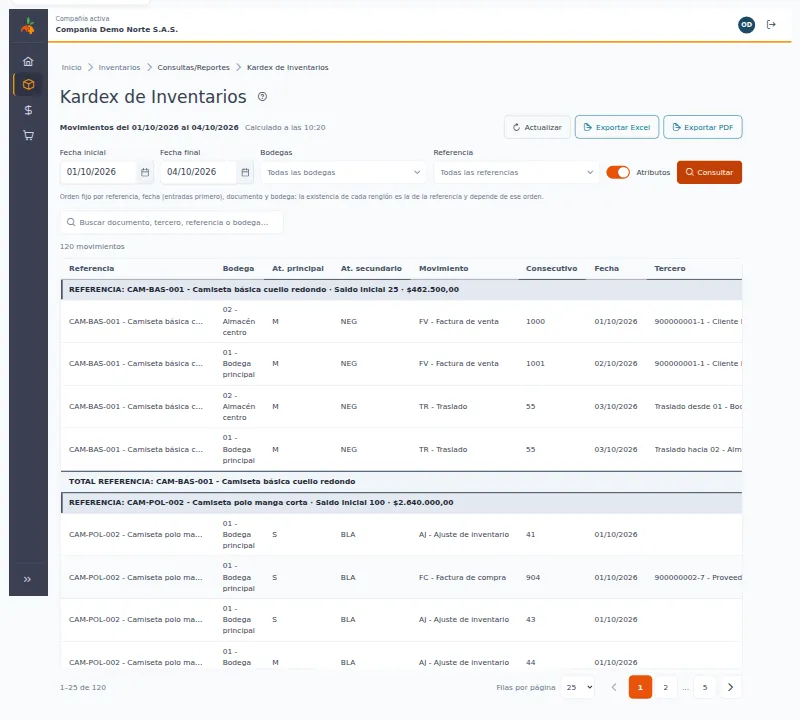The height and width of the screenshot is (720, 800).
Task: Open the Fecha final calendar picker icon
Action: 245,172
